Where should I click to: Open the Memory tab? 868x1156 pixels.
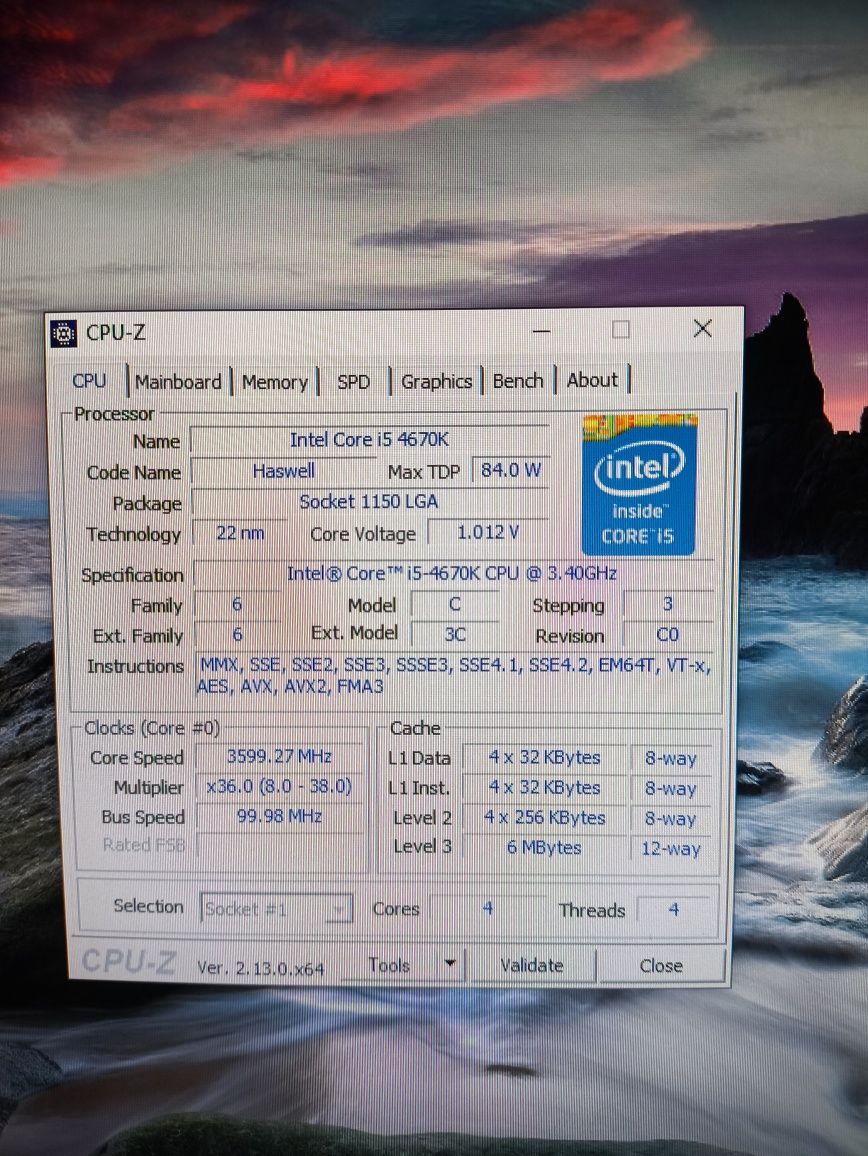pos(274,382)
